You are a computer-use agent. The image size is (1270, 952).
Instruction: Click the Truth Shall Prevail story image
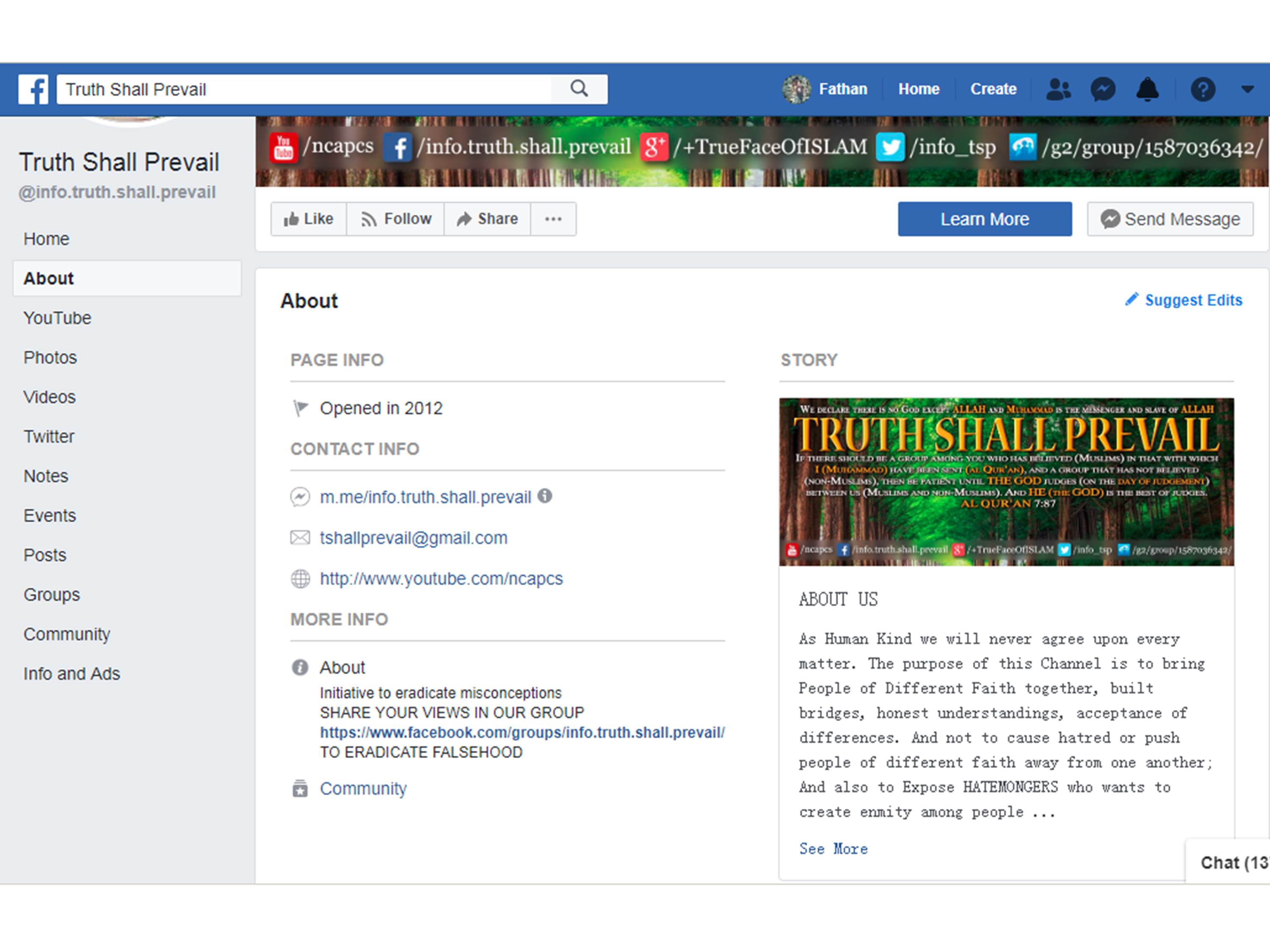click(x=1006, y=482)
